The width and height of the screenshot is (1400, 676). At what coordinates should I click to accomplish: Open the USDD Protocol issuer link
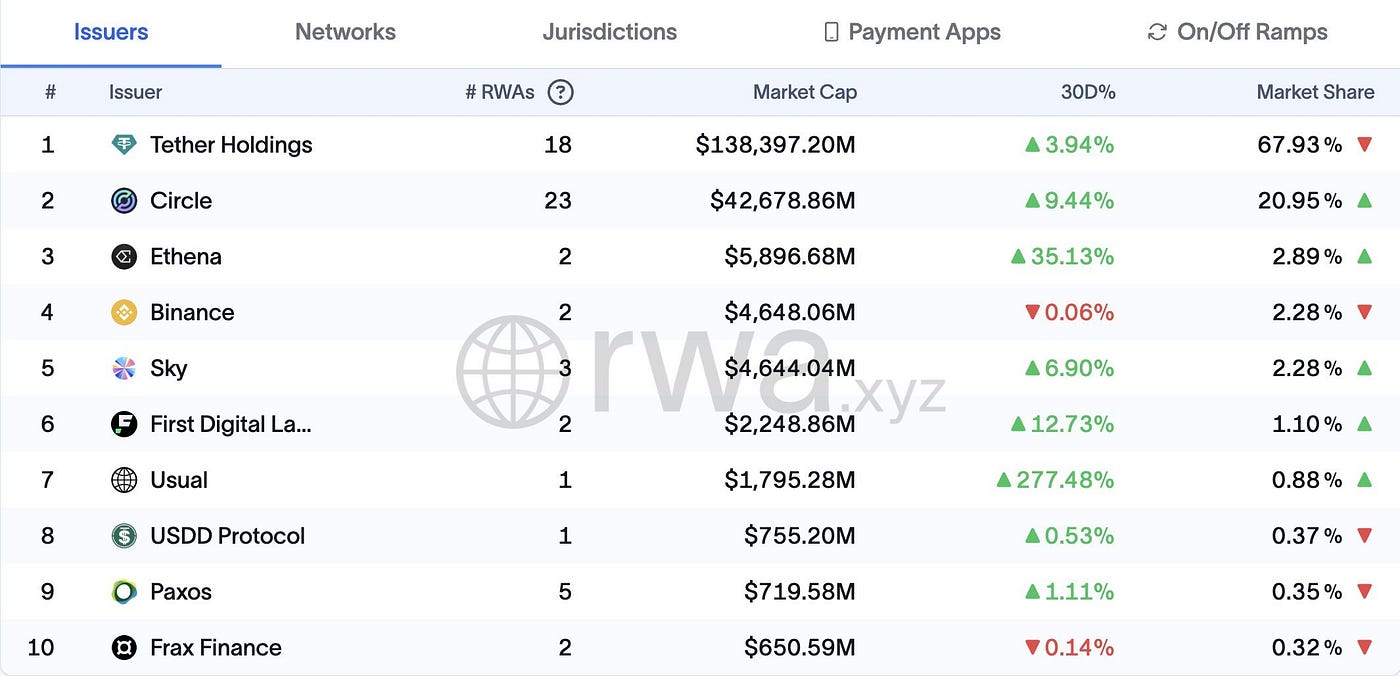[x=227, y=536]
